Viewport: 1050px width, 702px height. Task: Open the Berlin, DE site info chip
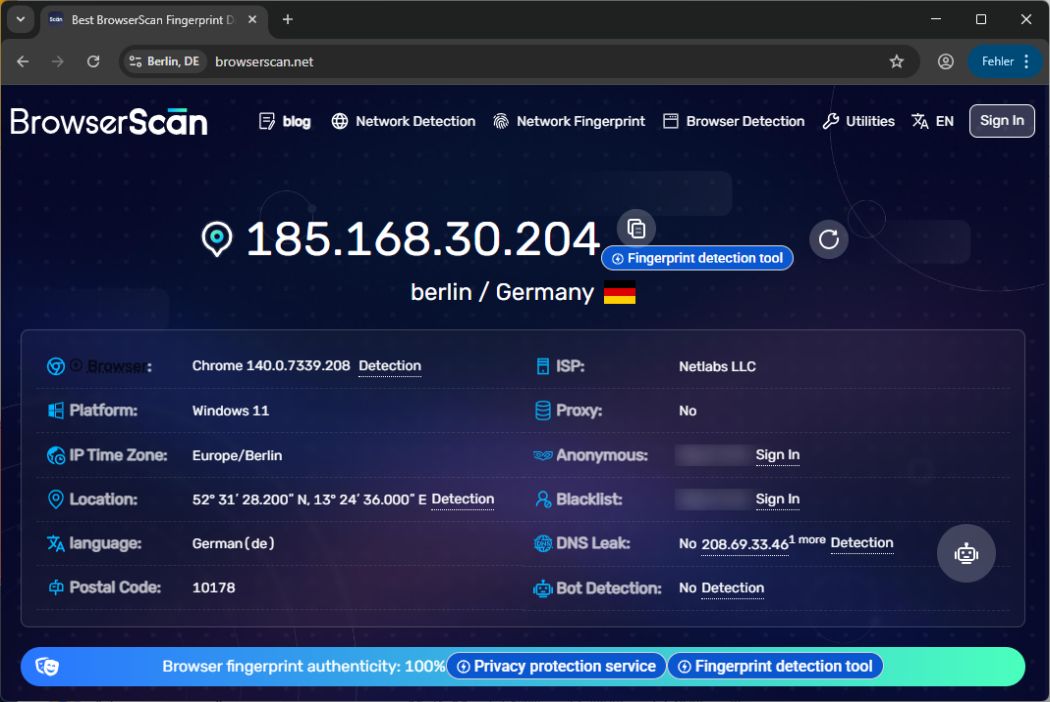click(x=163, y=62)
